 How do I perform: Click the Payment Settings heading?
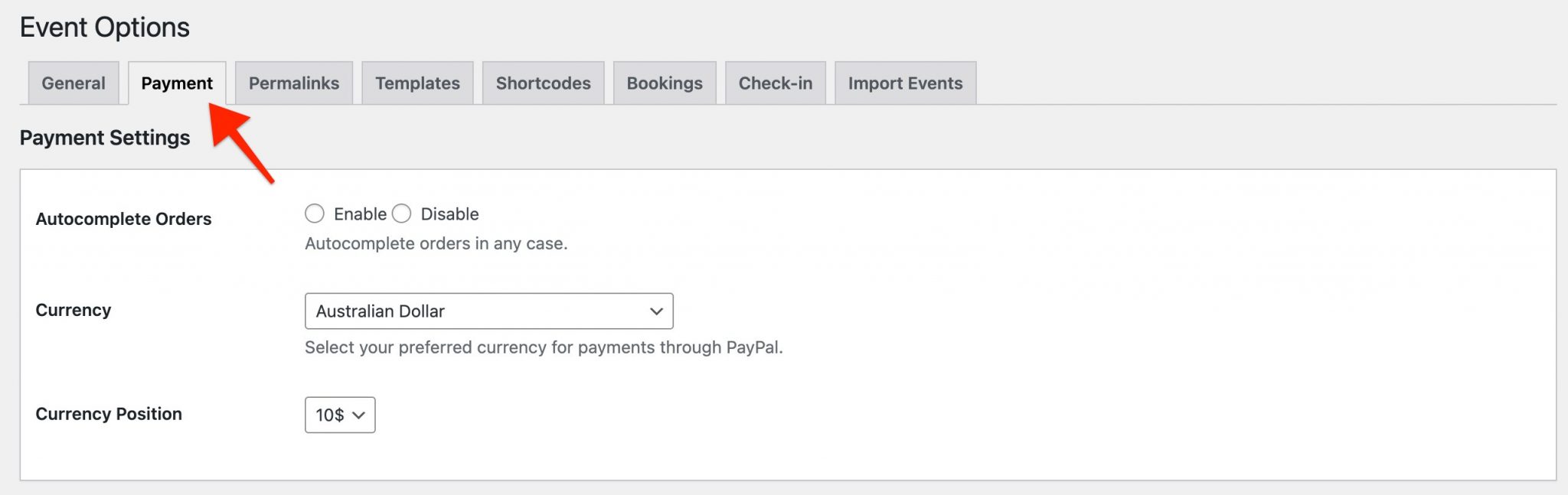tap(105, 138)
